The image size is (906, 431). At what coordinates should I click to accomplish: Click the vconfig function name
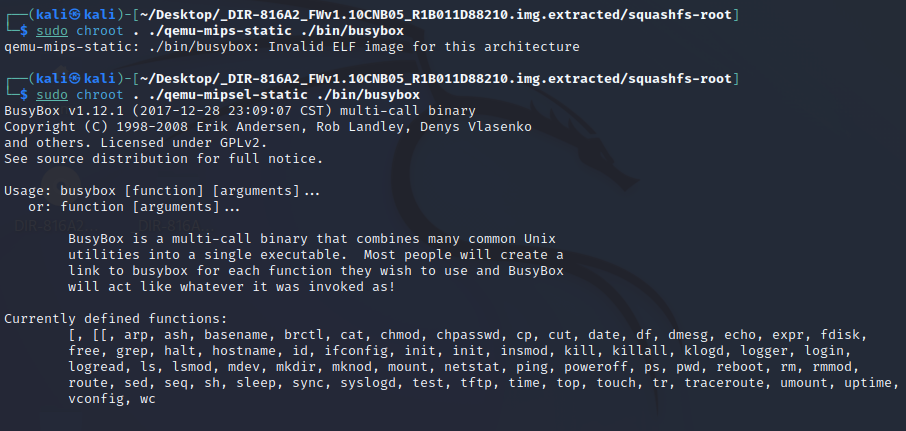[x=96, y=398]
